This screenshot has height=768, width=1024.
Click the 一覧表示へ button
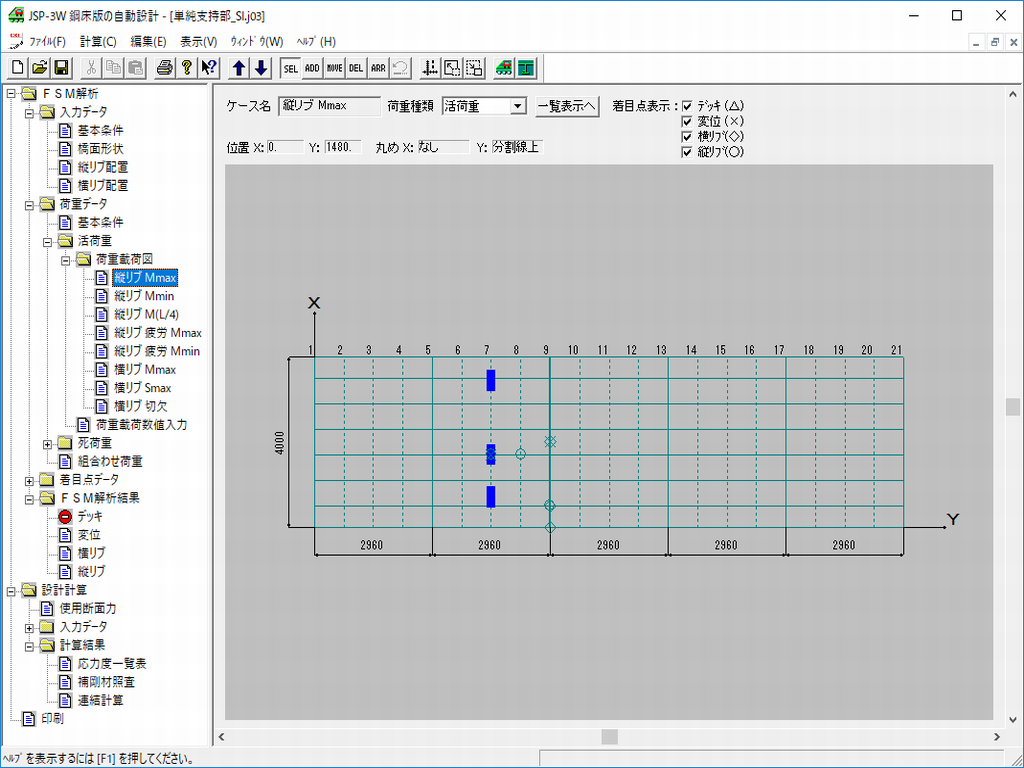pos(567,106)
